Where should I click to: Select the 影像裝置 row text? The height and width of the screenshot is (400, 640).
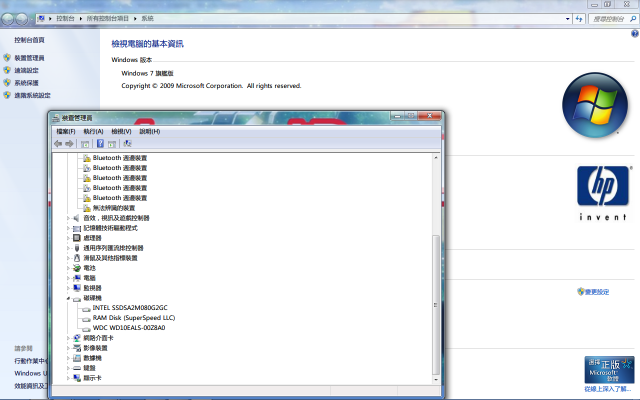95,348
